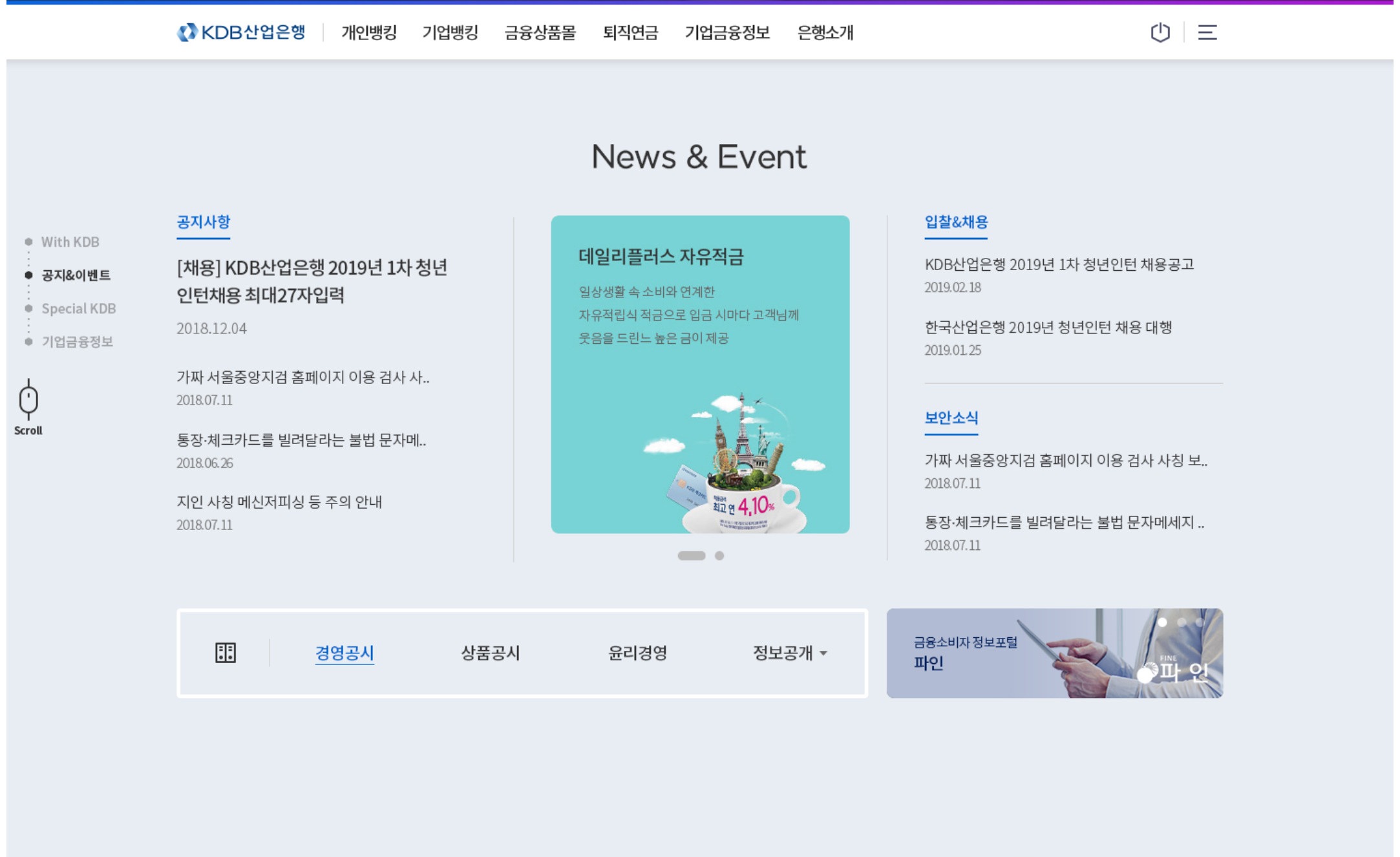Click the Scroll mouse icon
Viewport: 1400px width, 857px height.
click(28, 400)
